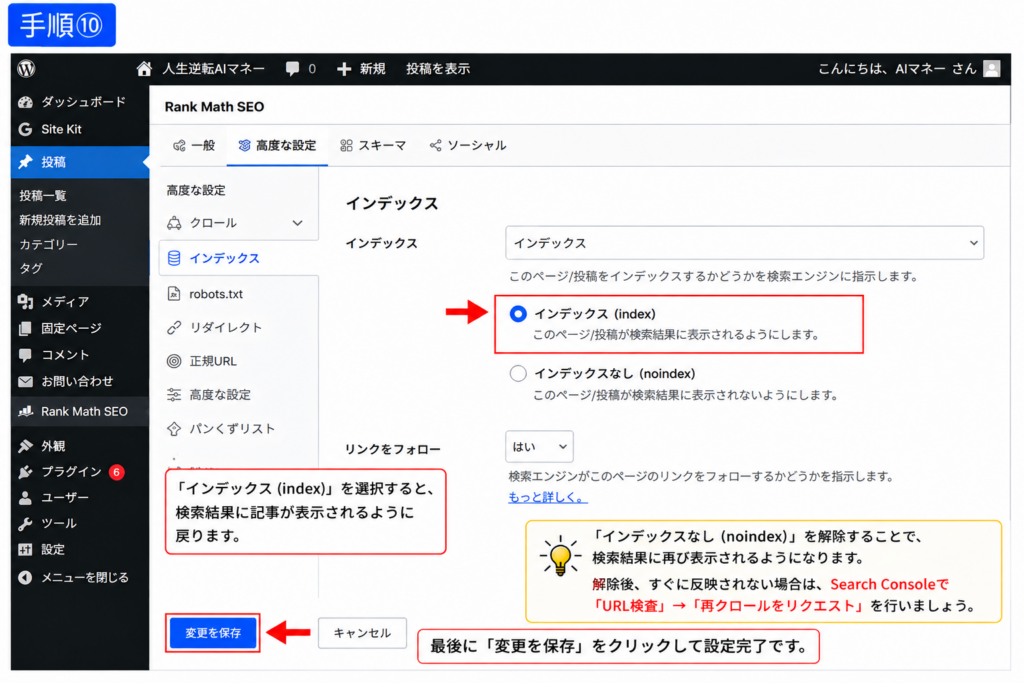Click the 正規URL target icon
The image size is (1024, 683).
pyautogui.click(x=174, y=361)
